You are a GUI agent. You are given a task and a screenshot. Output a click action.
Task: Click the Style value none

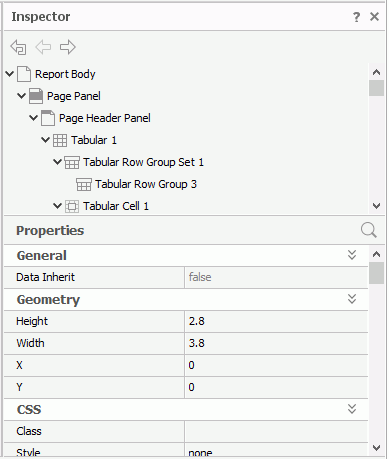[276, 451]
